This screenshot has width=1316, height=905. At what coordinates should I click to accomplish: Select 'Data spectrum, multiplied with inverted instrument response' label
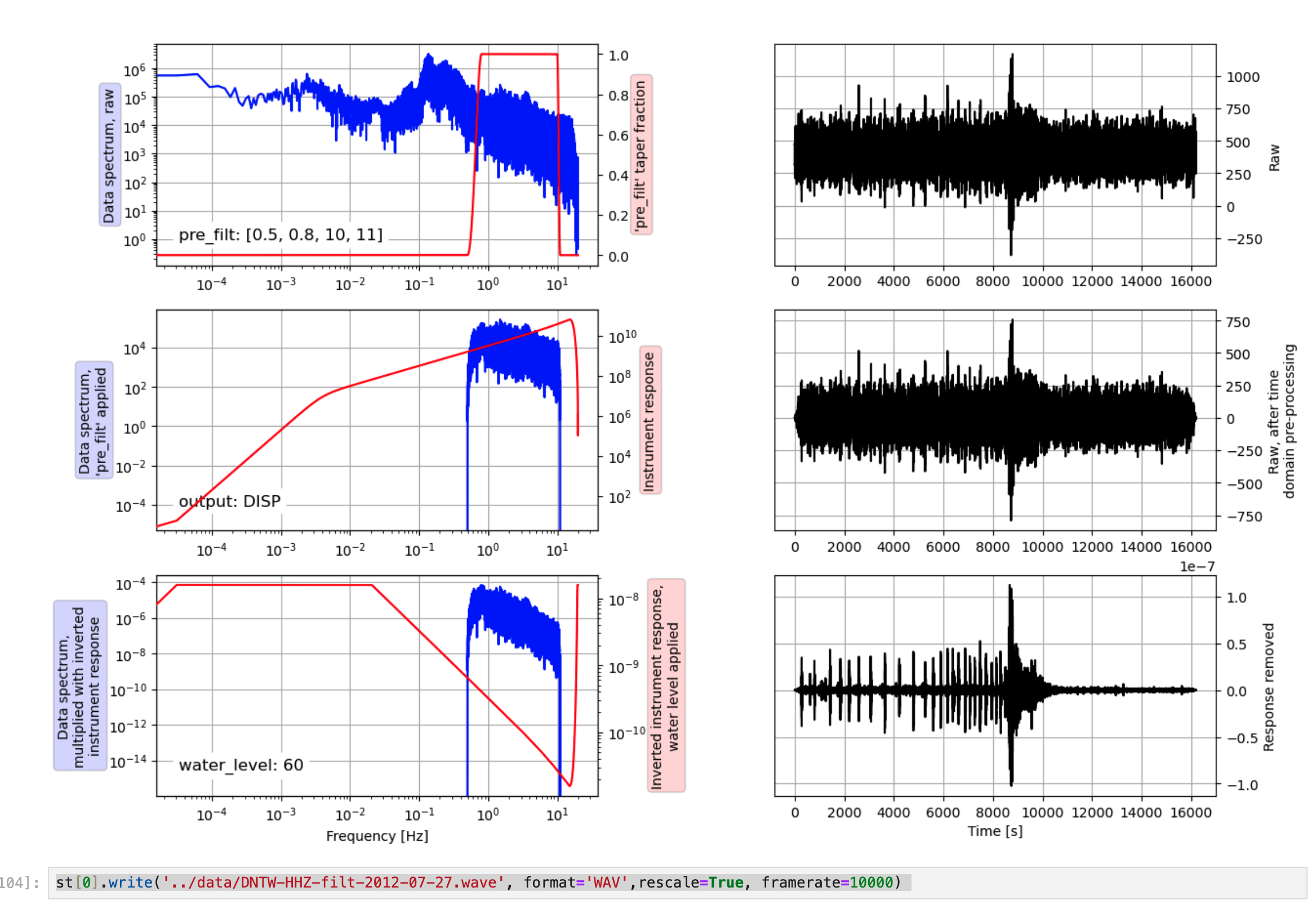[x=80, y=686]
